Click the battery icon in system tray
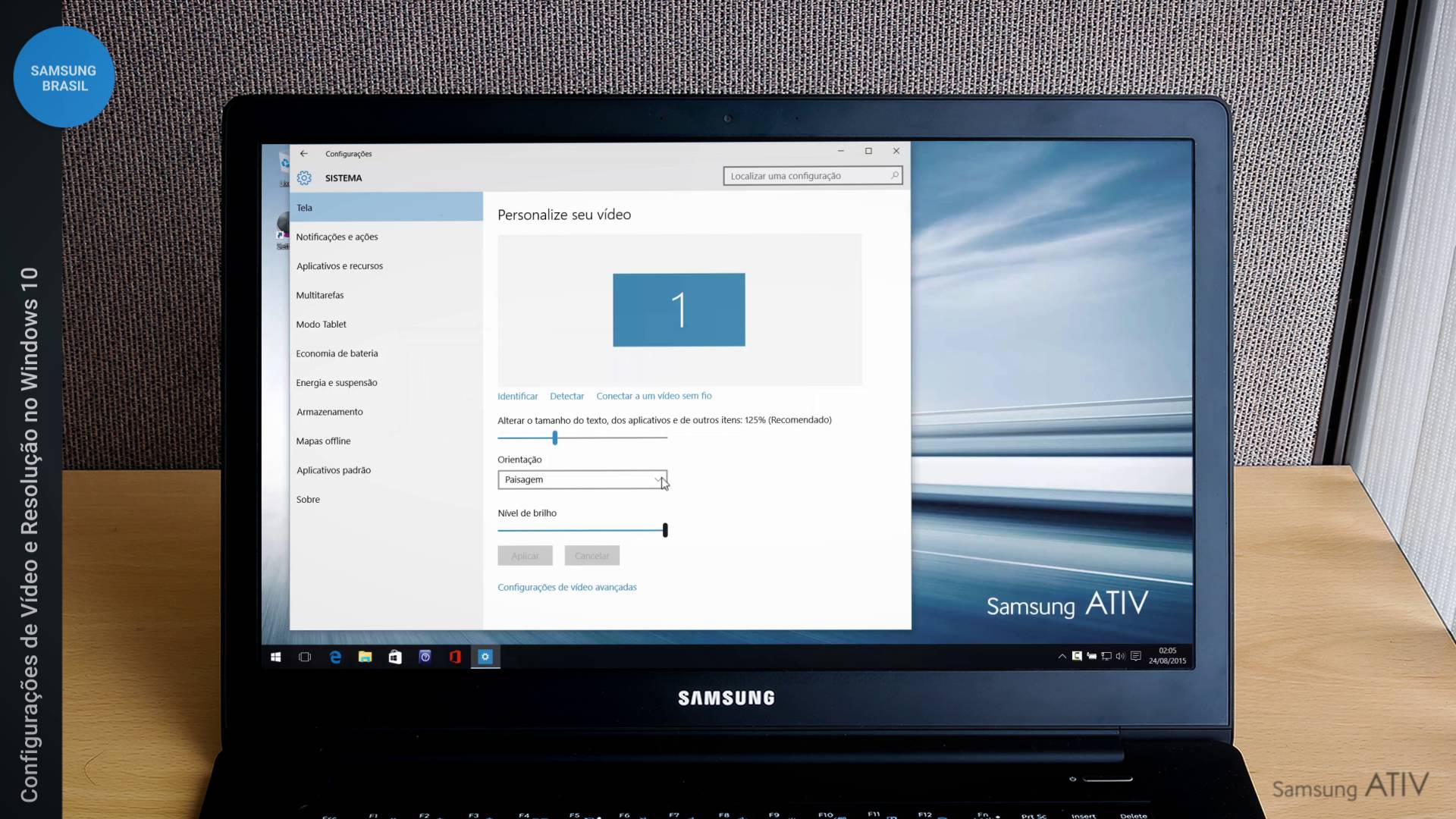This screenshot has width=1456, height=819. [1091, 657]
